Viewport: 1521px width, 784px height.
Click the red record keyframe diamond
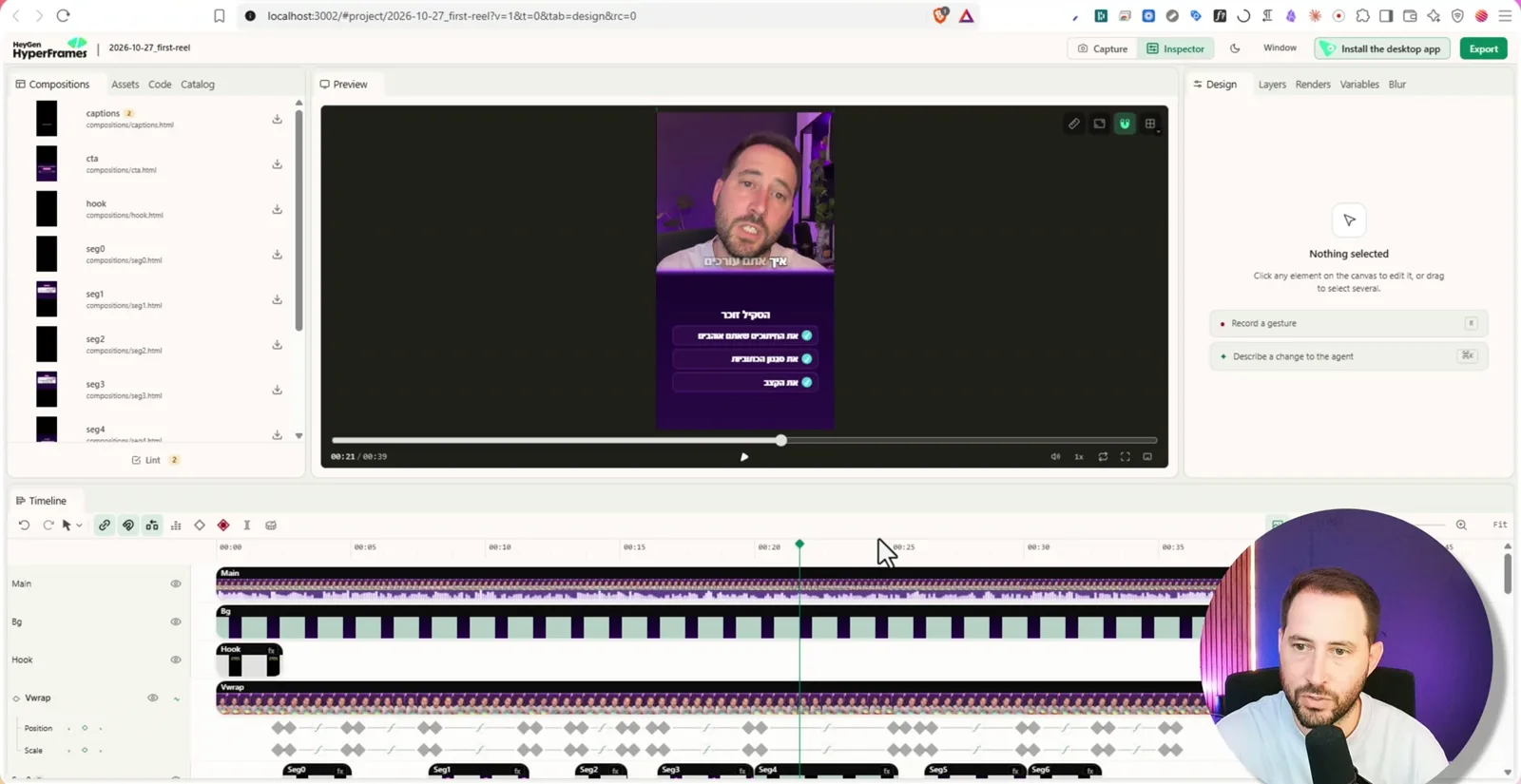(223, 525)
